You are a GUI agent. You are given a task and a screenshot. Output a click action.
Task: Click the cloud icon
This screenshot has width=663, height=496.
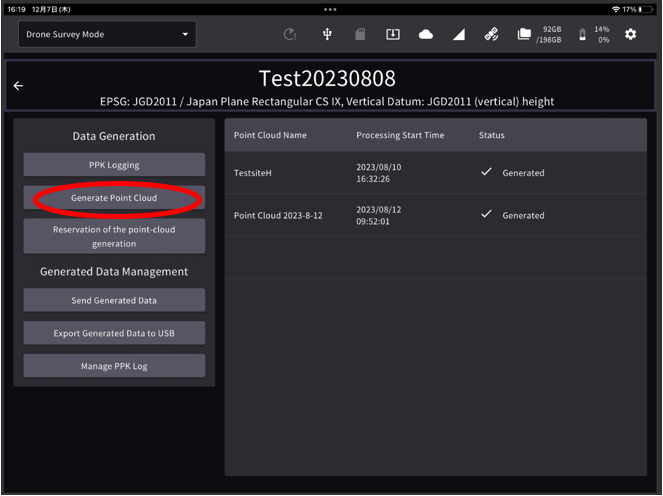(x=426, y=34)
